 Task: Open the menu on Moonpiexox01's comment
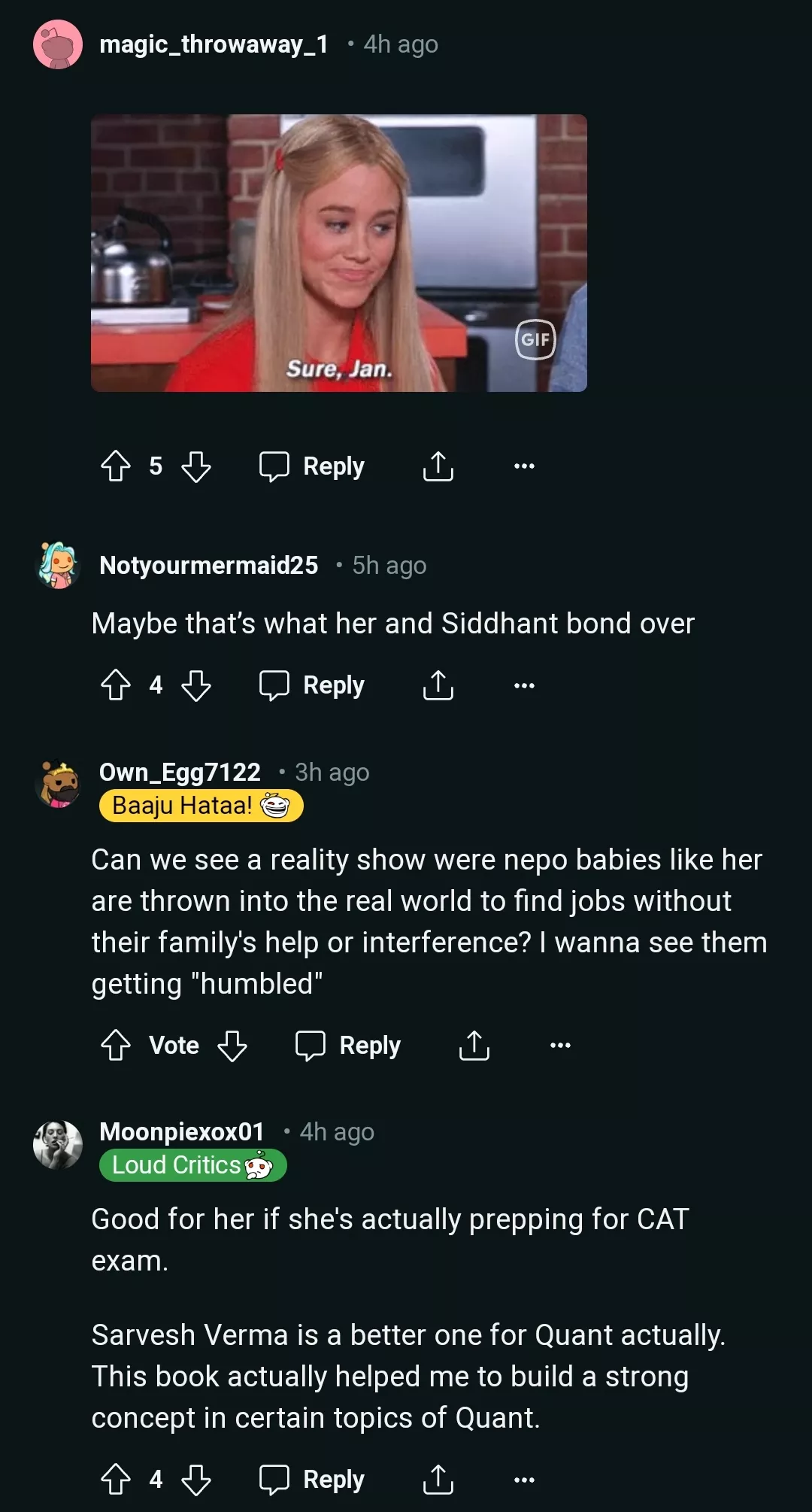[x=524, y=1479]
